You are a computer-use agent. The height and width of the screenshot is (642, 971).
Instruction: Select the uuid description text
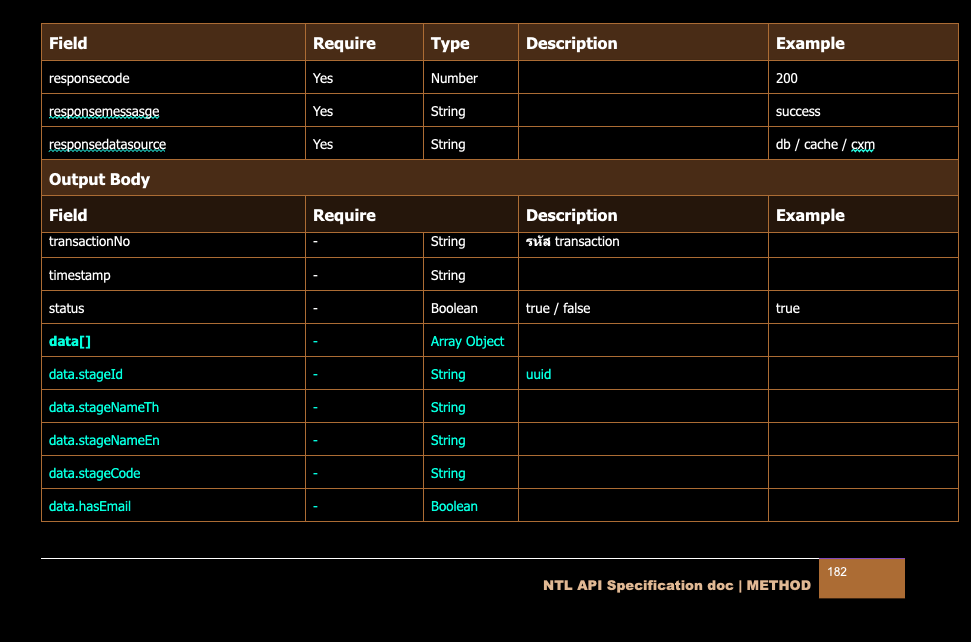[x=538, y=374]
